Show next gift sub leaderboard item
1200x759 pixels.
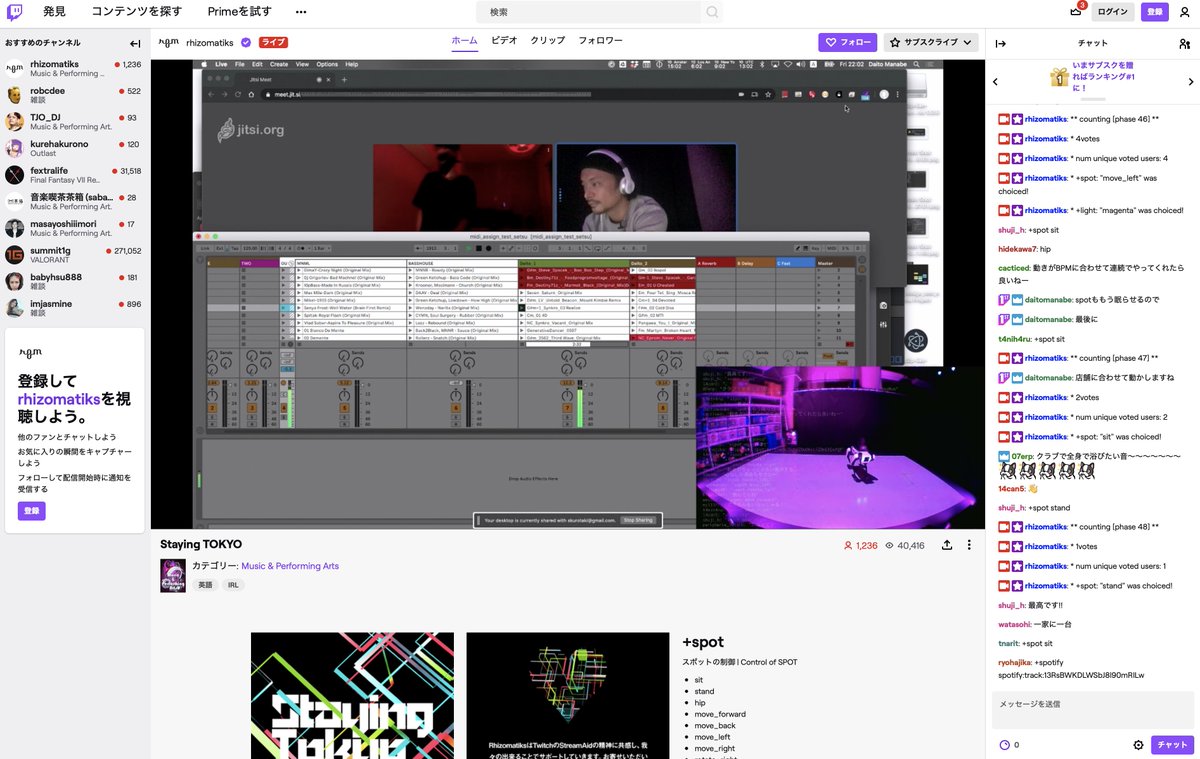coord(1191,82)
